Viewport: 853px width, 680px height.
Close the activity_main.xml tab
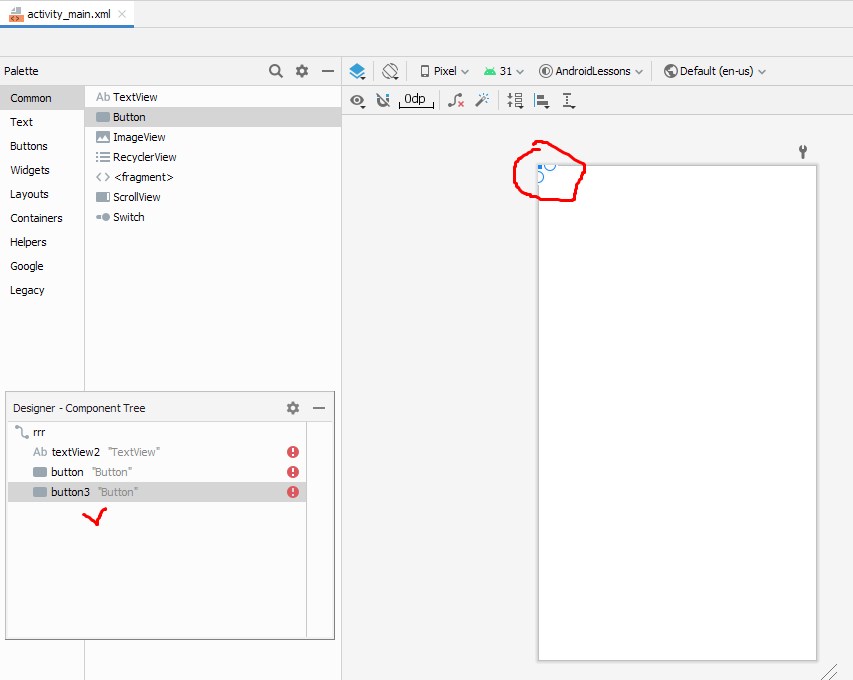[122, 14]
